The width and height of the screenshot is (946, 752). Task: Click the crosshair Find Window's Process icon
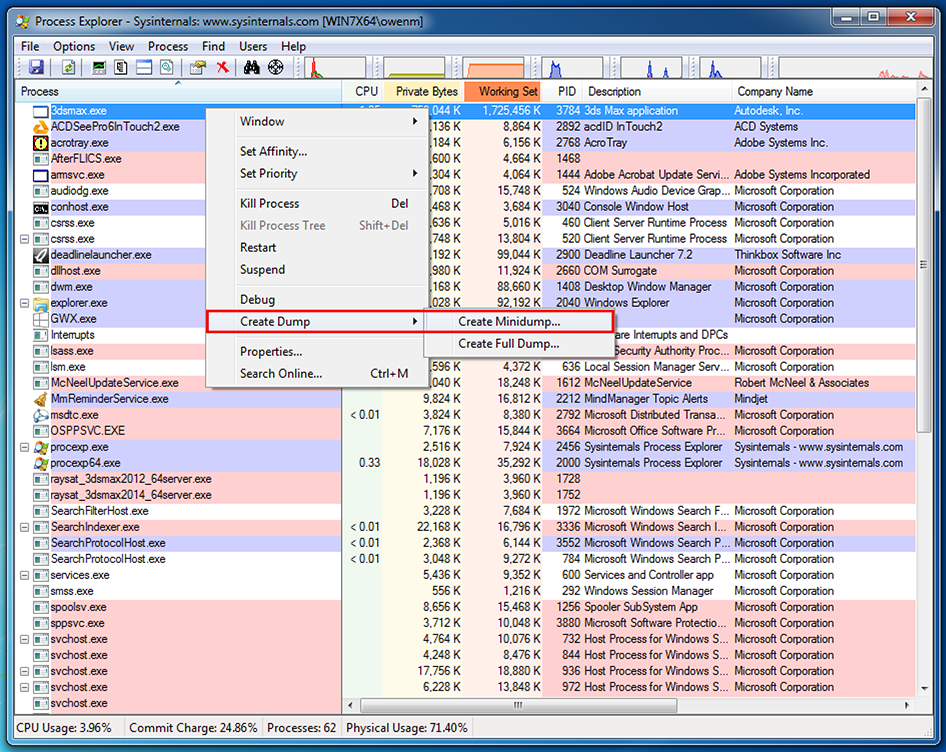coord(276,67)
